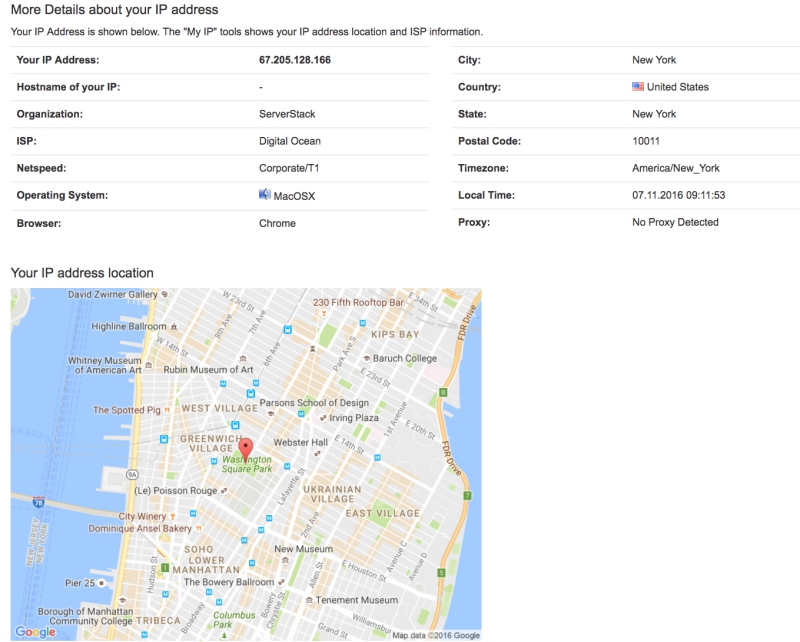Click the local time 07.11.2016 09:11:53
The width and height of the screenshot is (800, 642).
point(679,195)
